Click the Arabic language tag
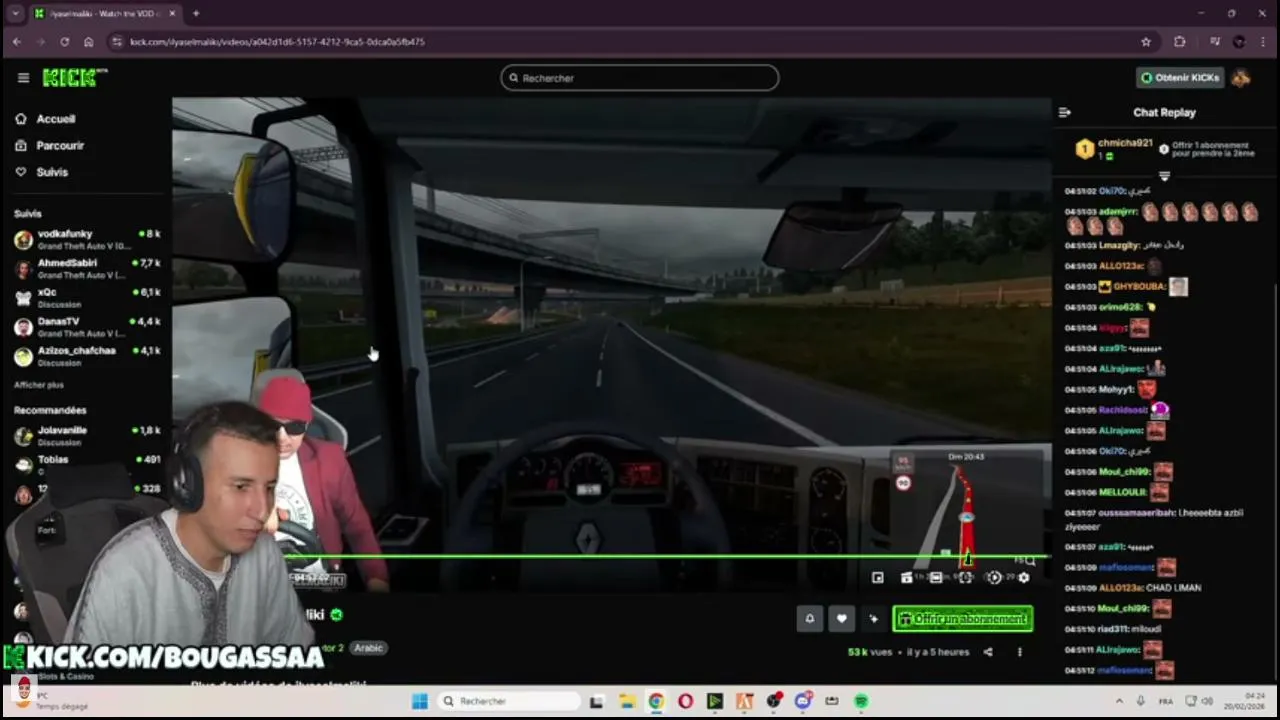The height and width of the screenshot is (720, 1280). (368, 648)
